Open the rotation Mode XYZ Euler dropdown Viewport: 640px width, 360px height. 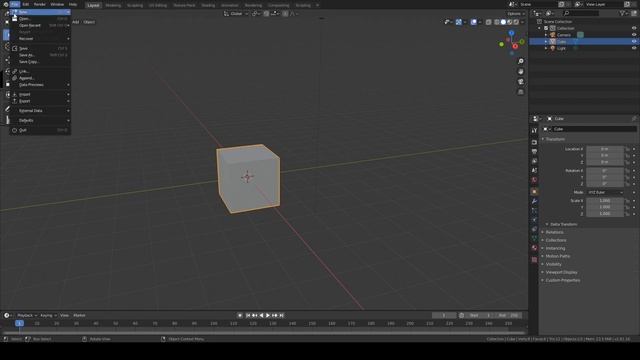605,192
